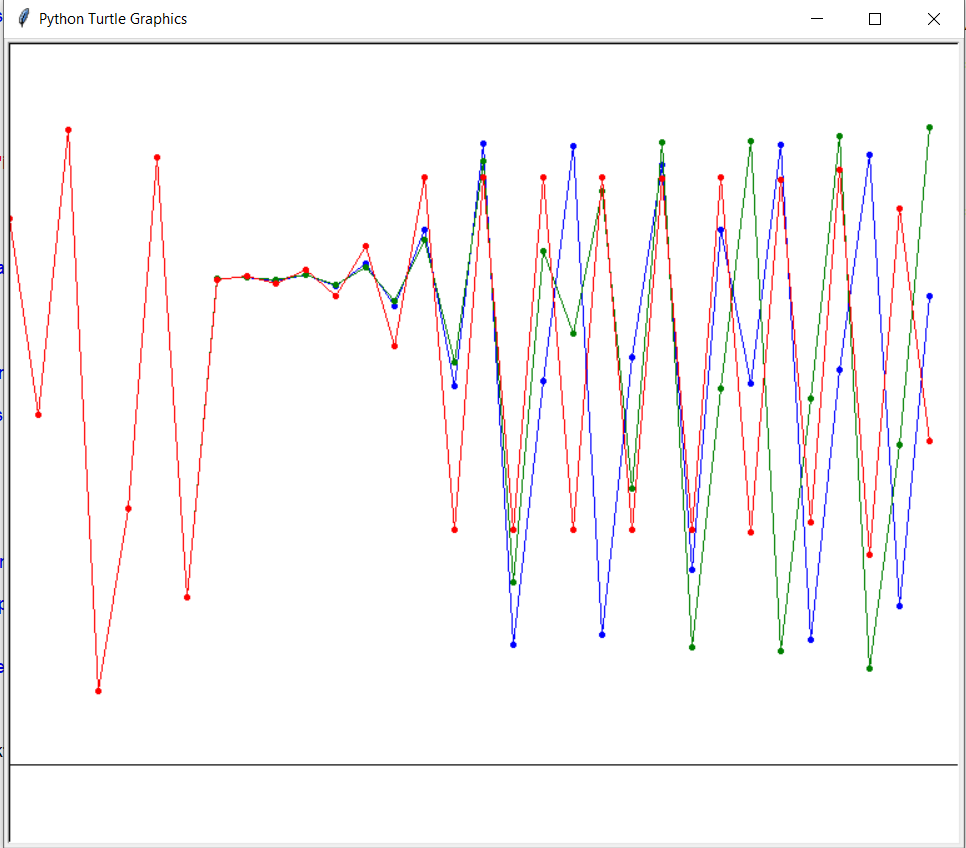Click the Tk feather icon in title bar
Screen dimensions: 966x848
tap(24, 19)
